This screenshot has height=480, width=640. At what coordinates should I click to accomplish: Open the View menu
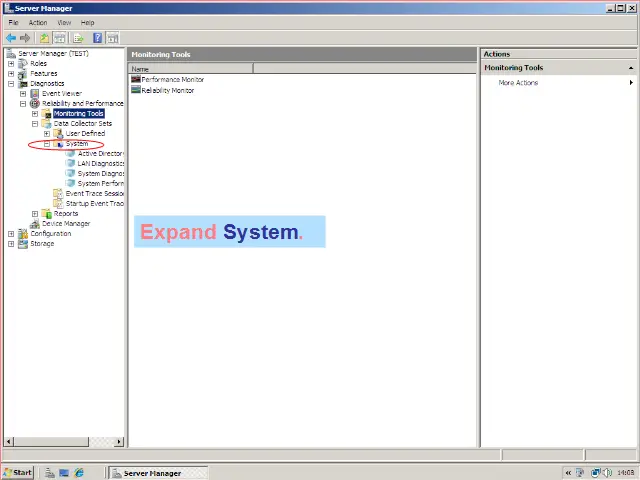[64, 22]
